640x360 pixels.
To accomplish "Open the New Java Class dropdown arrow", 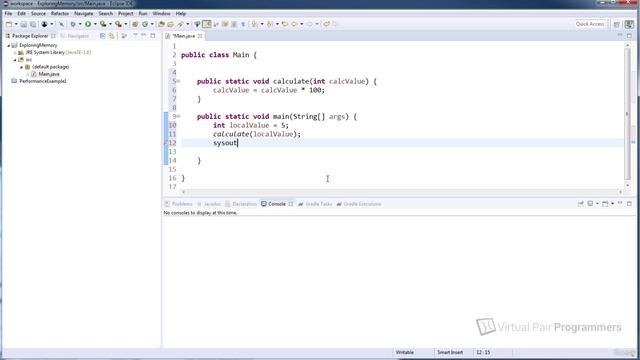I will [152, 24].
